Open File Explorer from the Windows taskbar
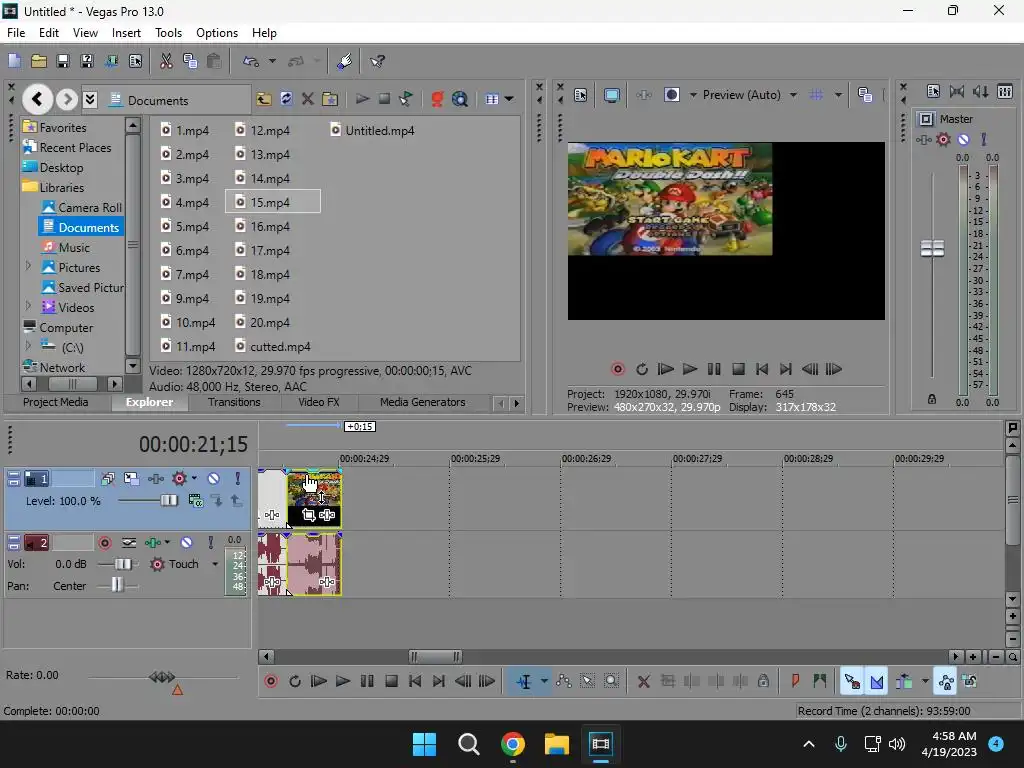The image size is (1024, 768). (x=556, y=744)
